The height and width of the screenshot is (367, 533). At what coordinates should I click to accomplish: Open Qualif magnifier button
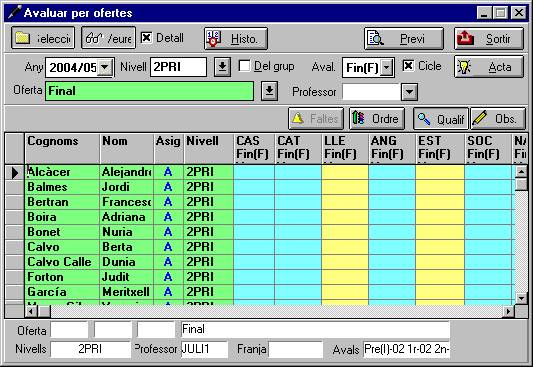[441, 119]
